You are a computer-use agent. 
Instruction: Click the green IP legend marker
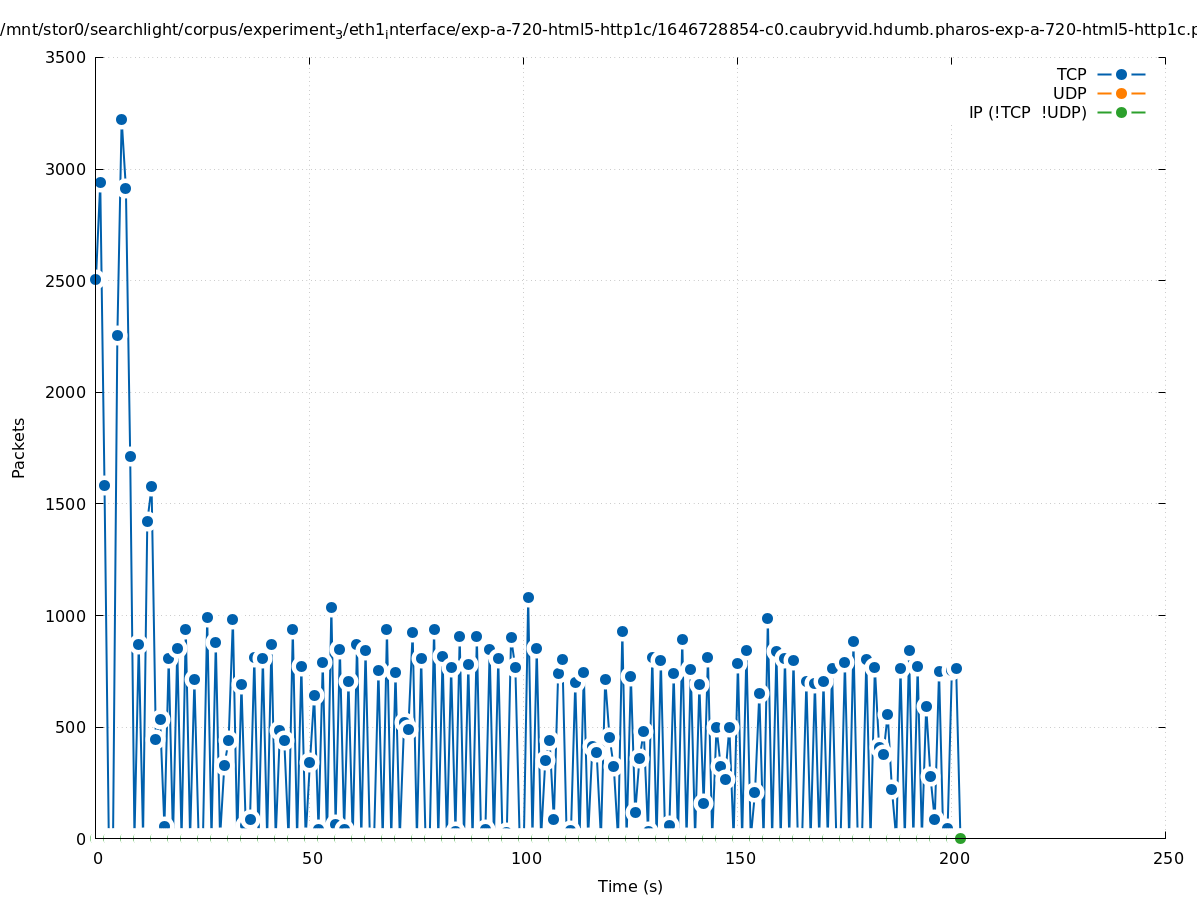click(x=1121, y=112)
